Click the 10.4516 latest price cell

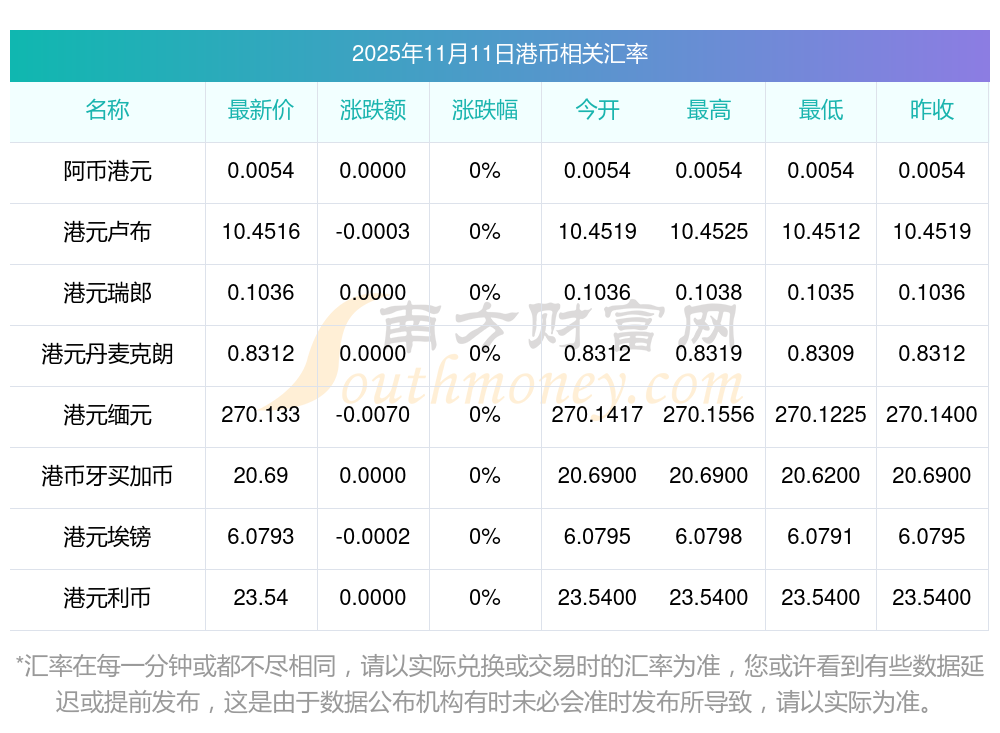coord(261,232)
